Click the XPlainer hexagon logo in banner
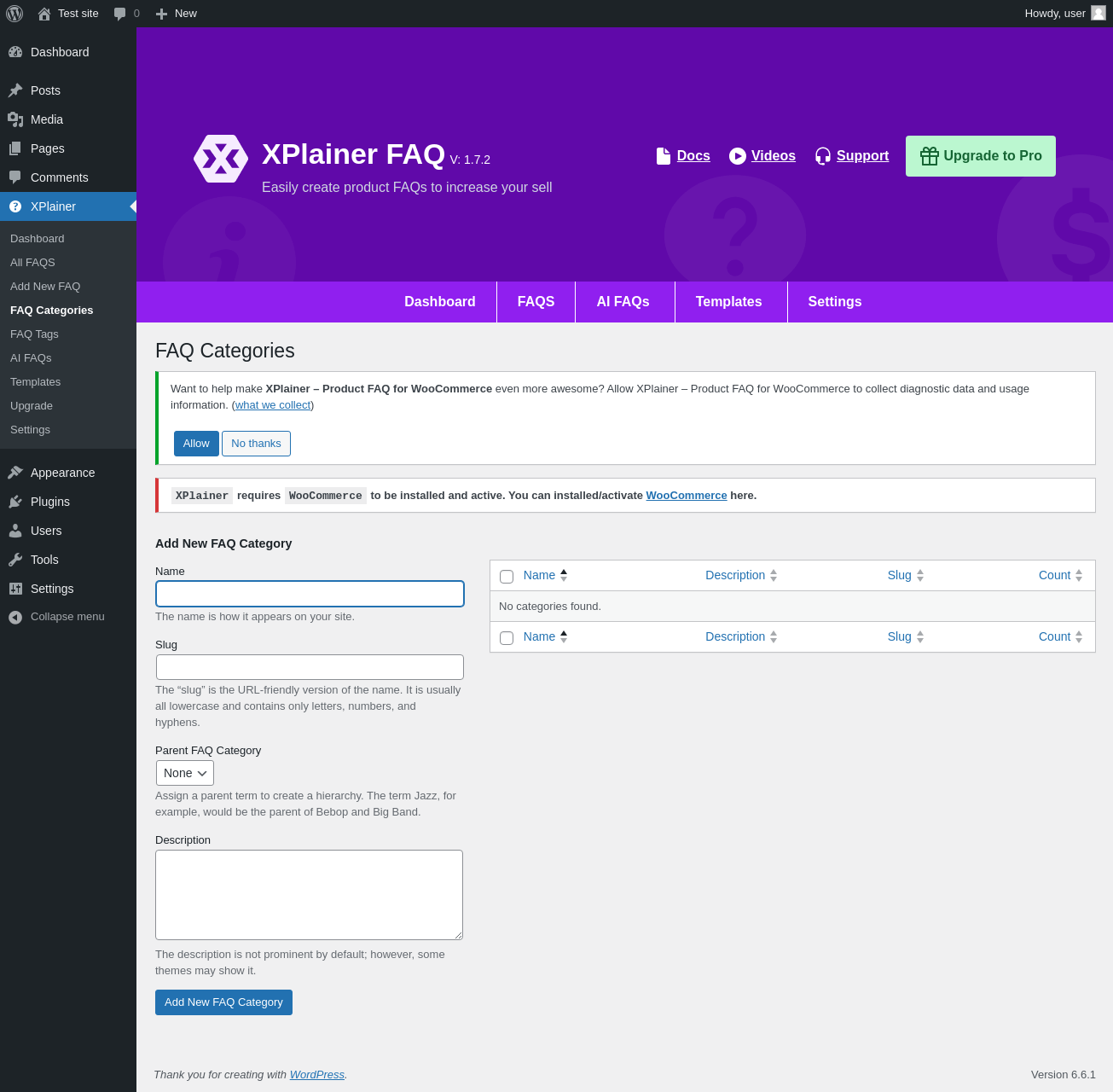The width and height of the screenshot is (1113, 1092). [x=221, y=159]
